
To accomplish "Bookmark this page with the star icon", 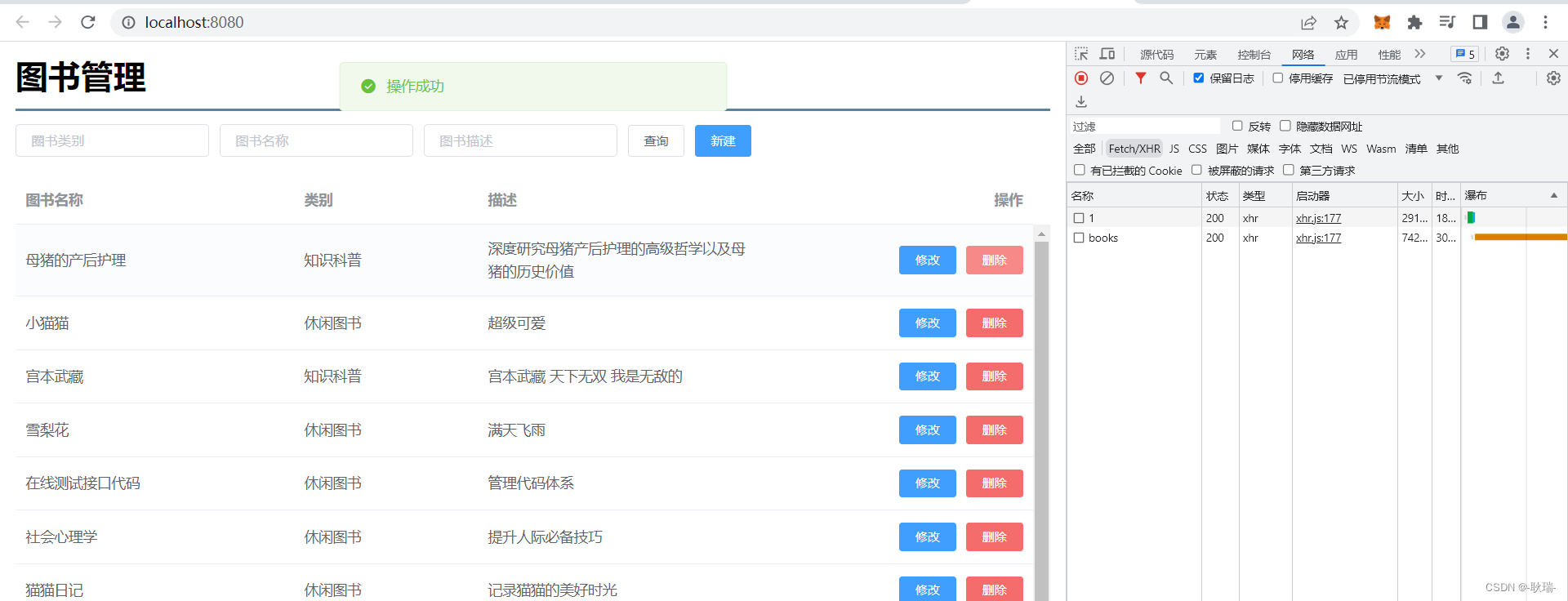I will coord(1341,22).
